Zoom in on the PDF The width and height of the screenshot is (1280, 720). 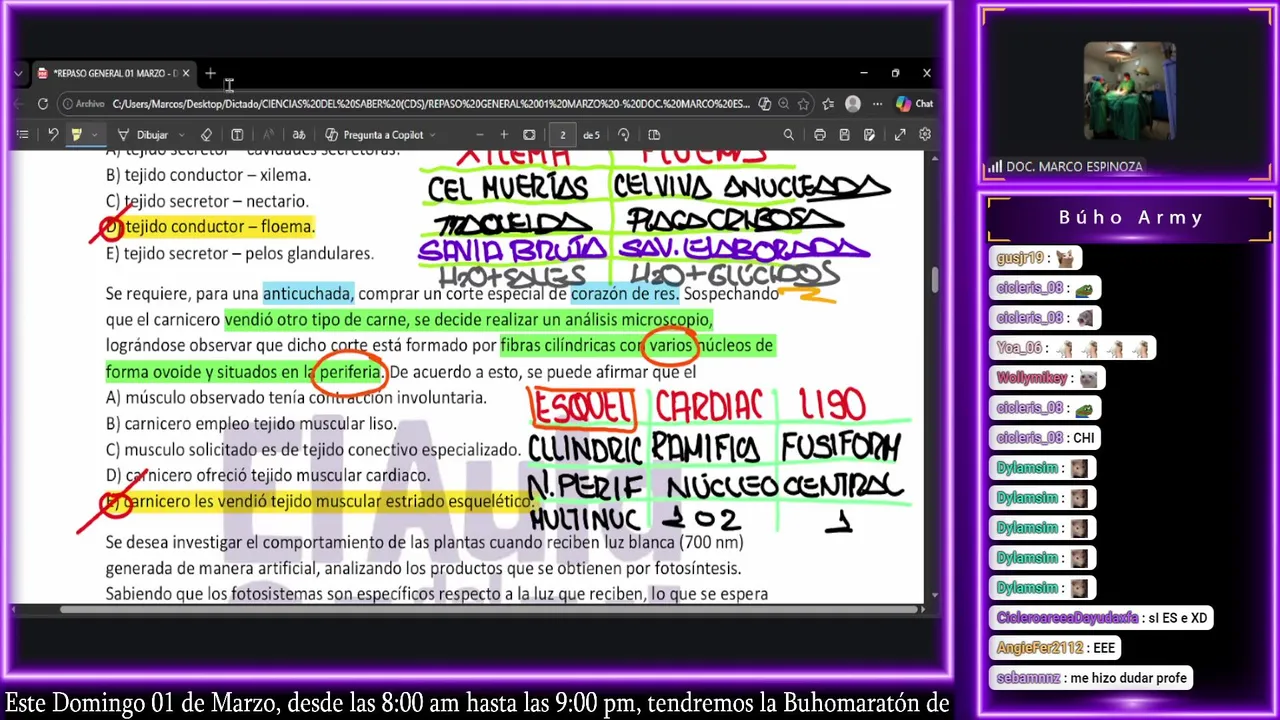tap(504, 135)
